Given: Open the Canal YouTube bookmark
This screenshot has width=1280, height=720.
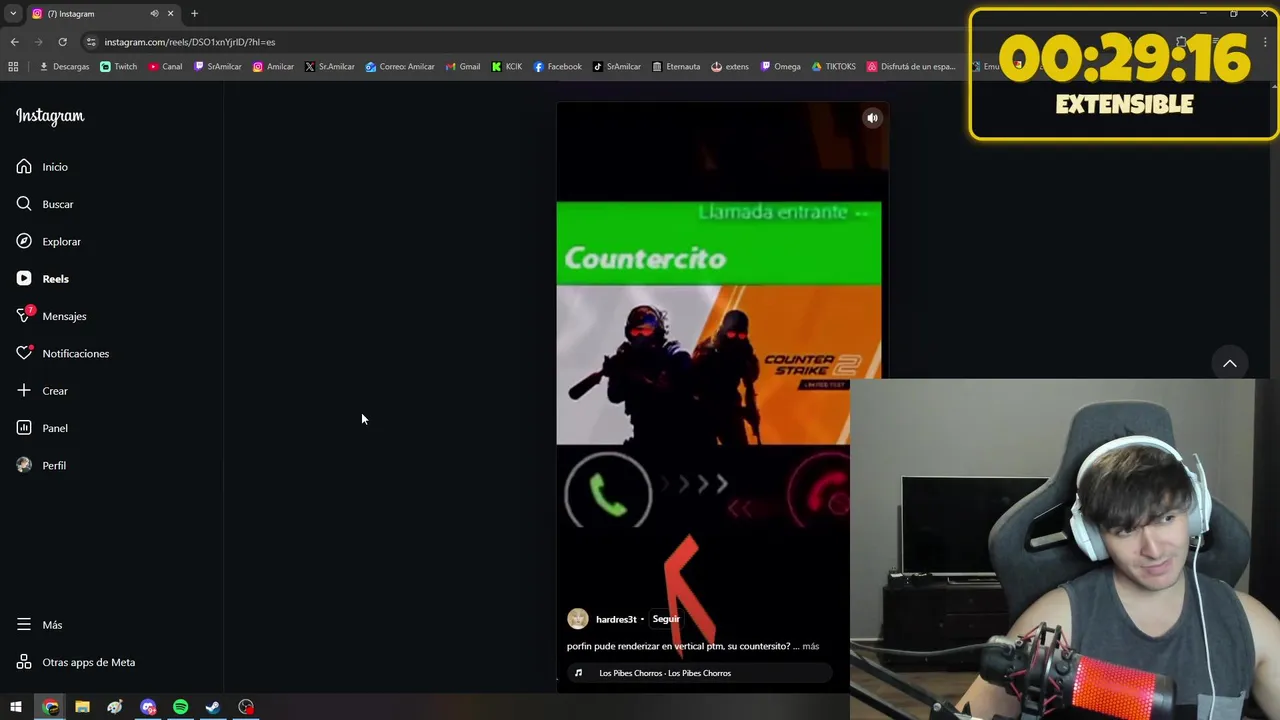Looking at the screenshot, I should (165, 67).
